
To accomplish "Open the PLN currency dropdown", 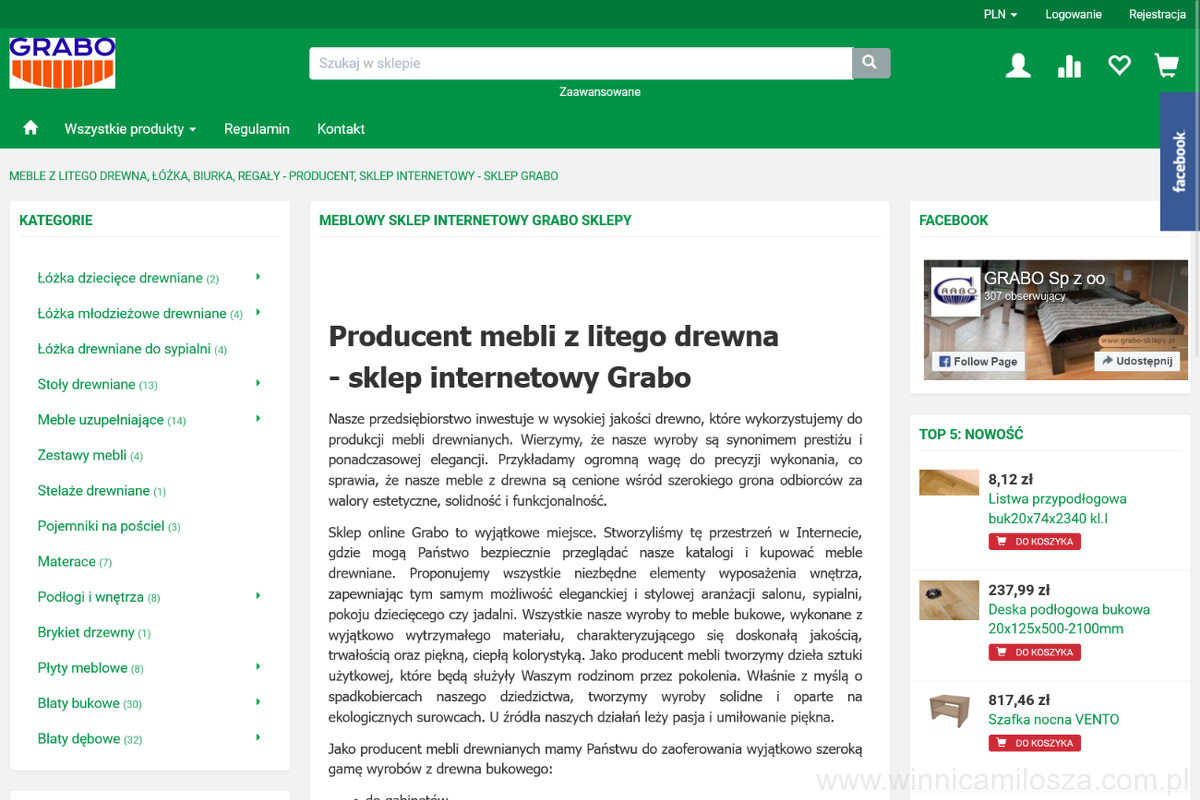I will point(1000,14).
